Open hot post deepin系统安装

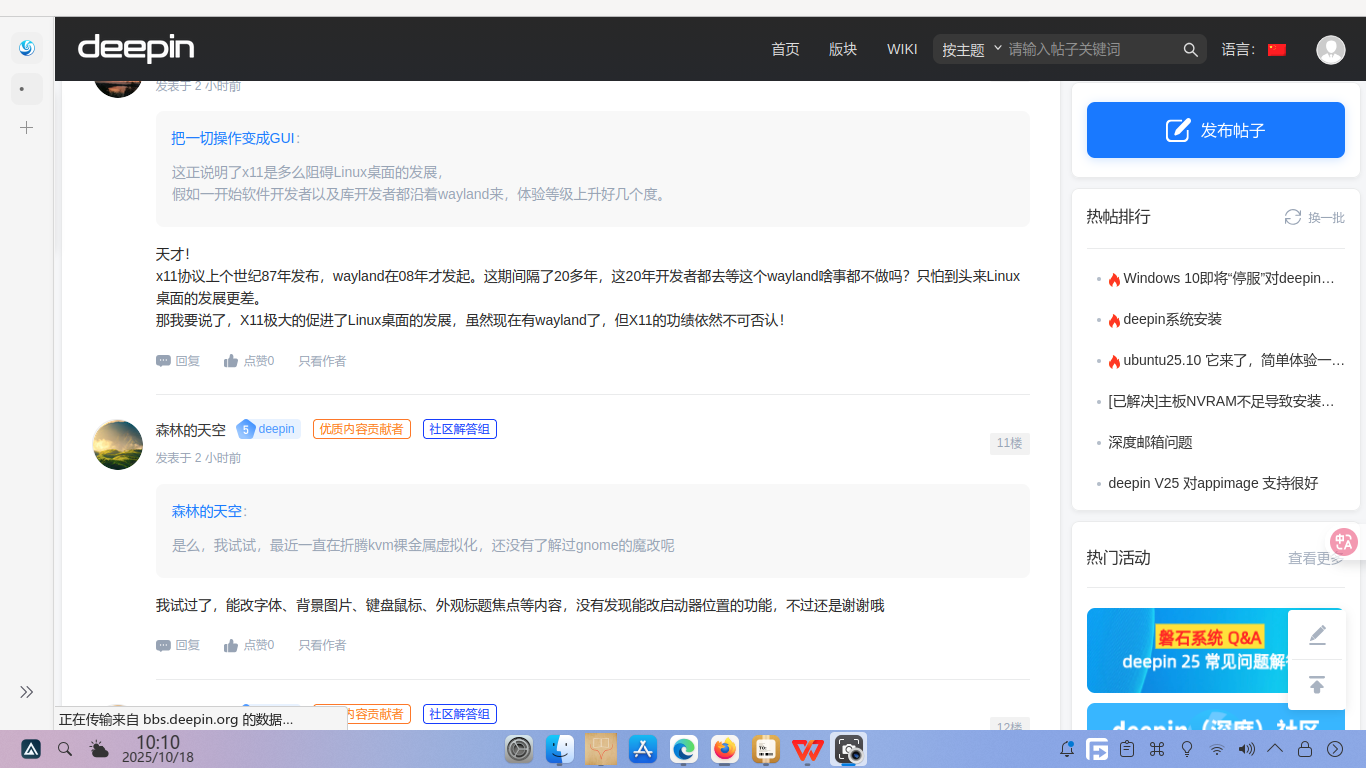[1171, 319]
